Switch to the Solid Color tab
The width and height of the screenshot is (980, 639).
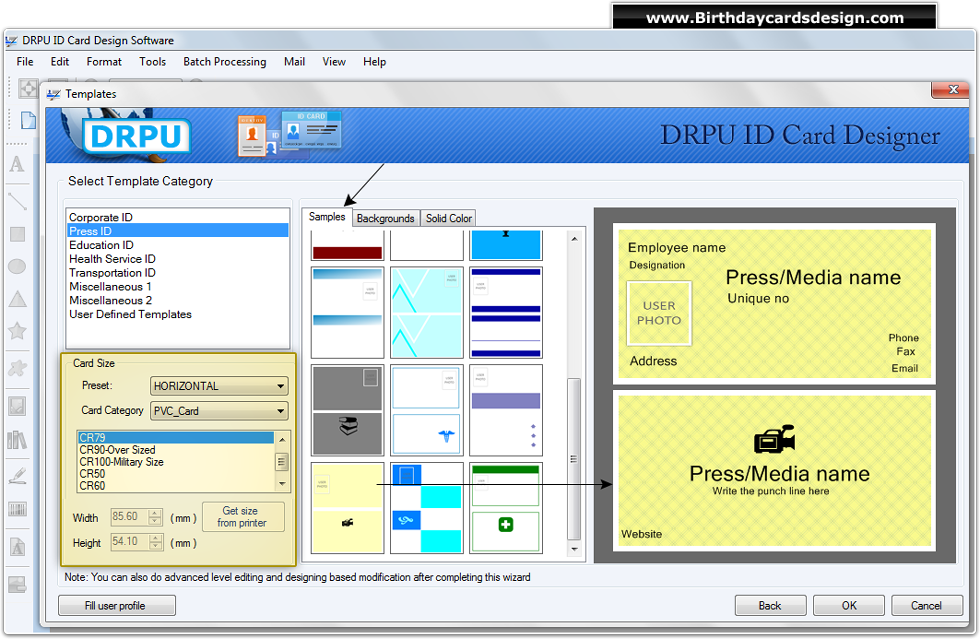pyautogui.click(x=449, y=218)
